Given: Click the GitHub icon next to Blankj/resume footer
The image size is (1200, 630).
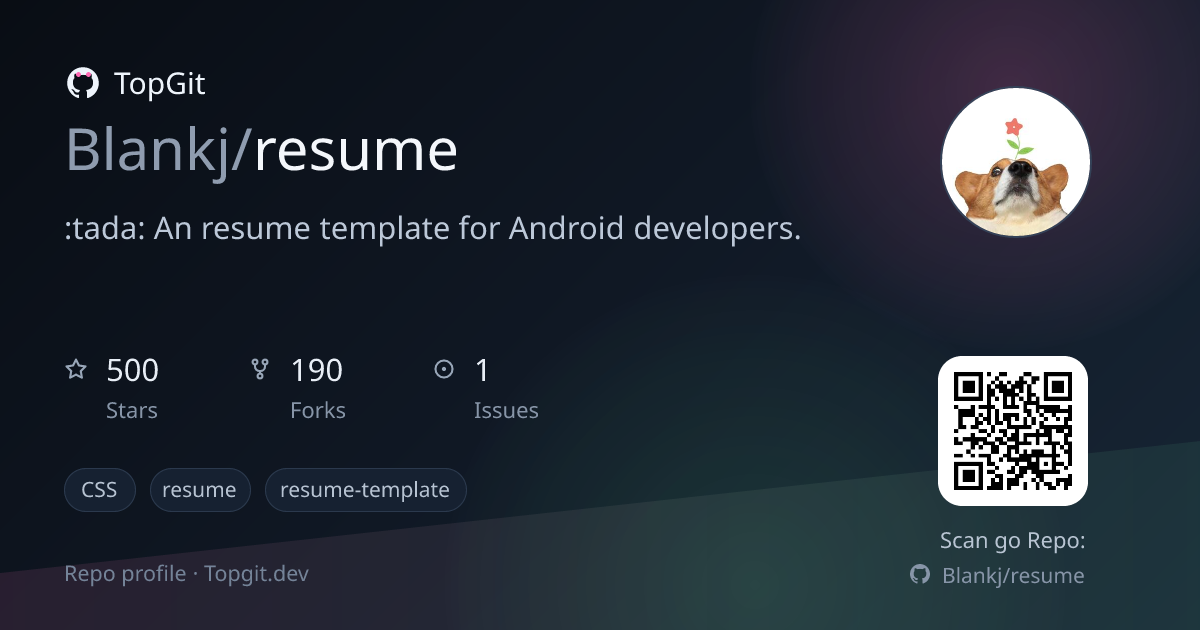Looking at the screenshot, I should tap(920, 575).
